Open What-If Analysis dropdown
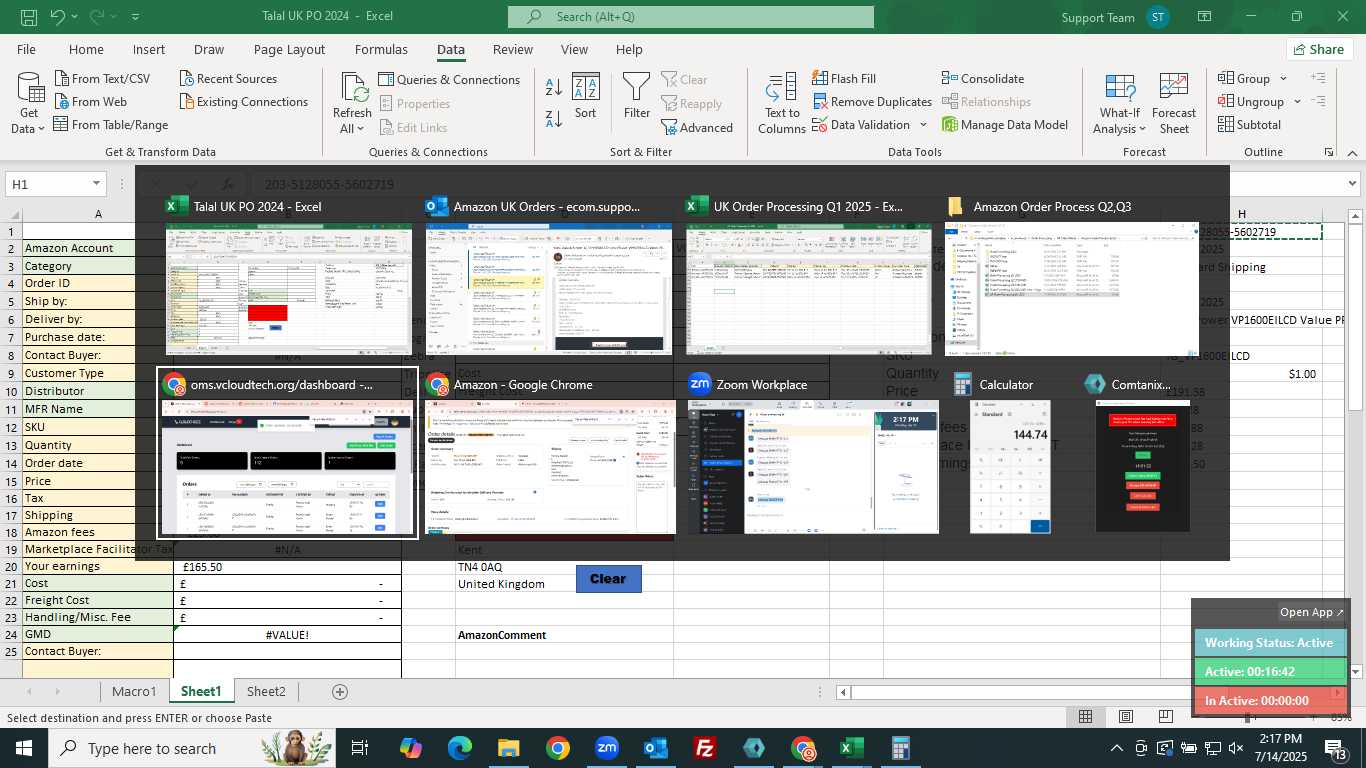This screenshot has height=768, width=1366. (1120, 103)
